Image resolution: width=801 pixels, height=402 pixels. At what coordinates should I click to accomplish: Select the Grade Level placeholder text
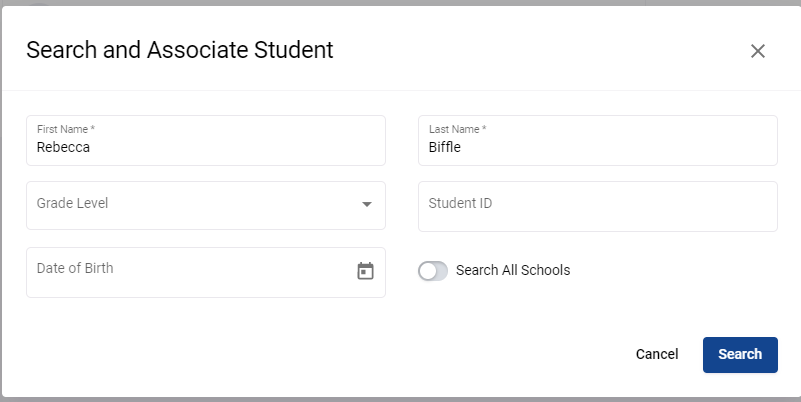pyautogui.click(x=73, y=203)
